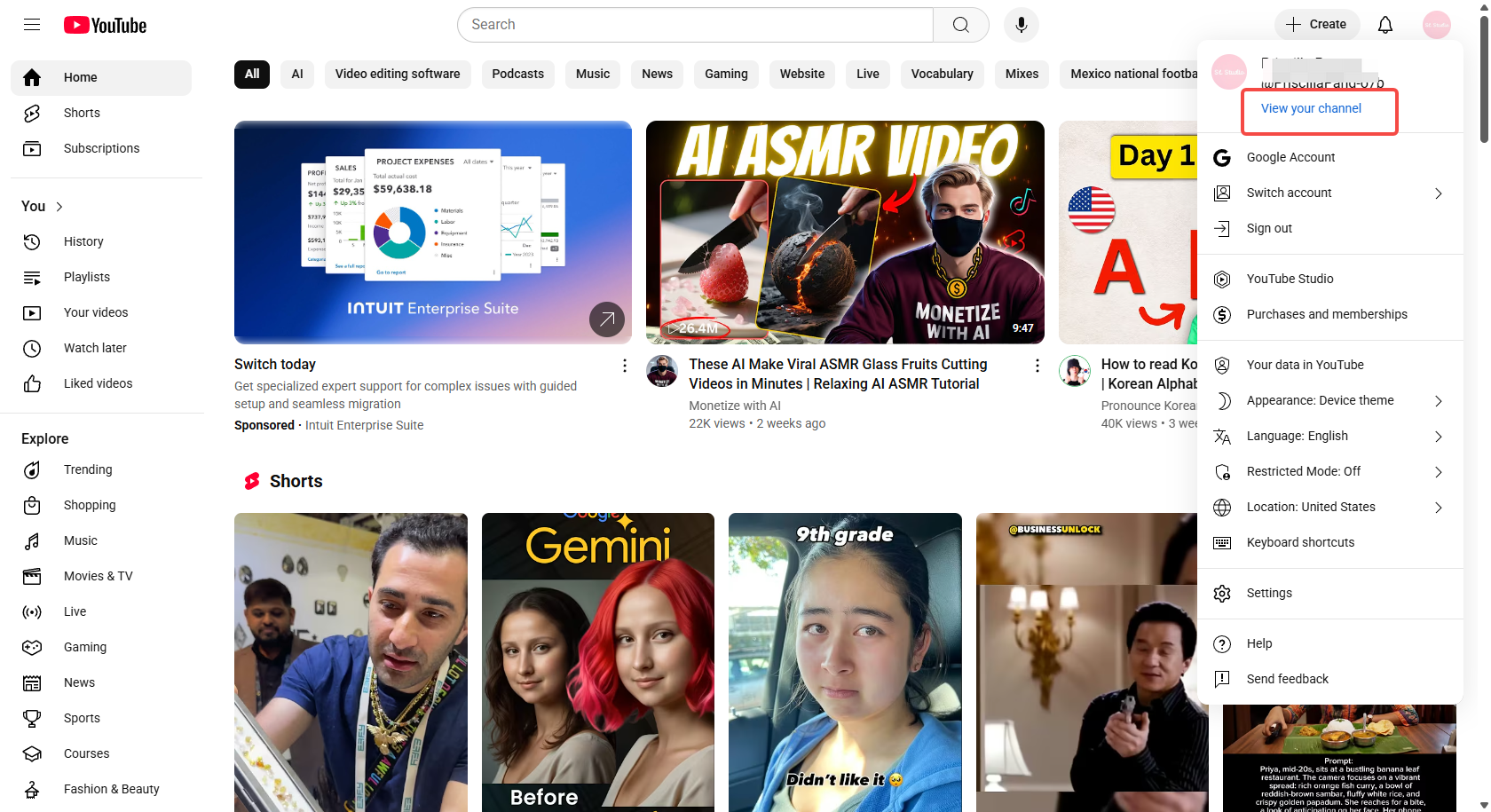Screen dimensions: 1491x812
Task: Open watch History
Action: pos(101,241)
